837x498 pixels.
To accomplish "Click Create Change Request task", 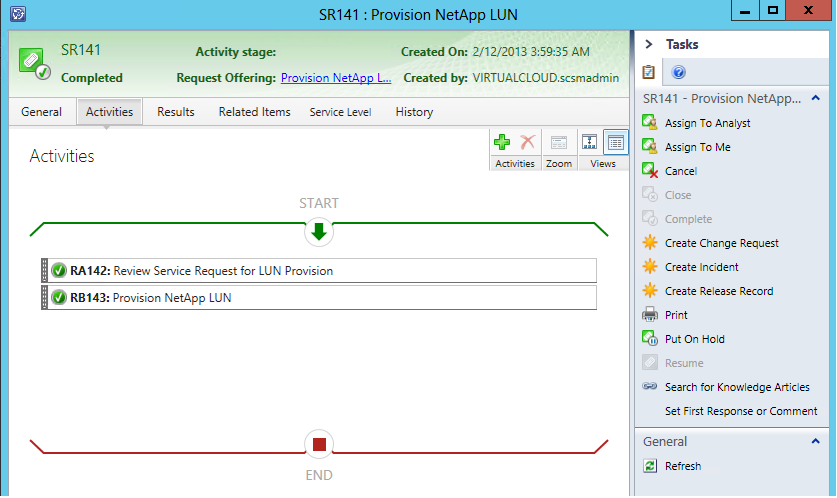I will coord(722,243).
